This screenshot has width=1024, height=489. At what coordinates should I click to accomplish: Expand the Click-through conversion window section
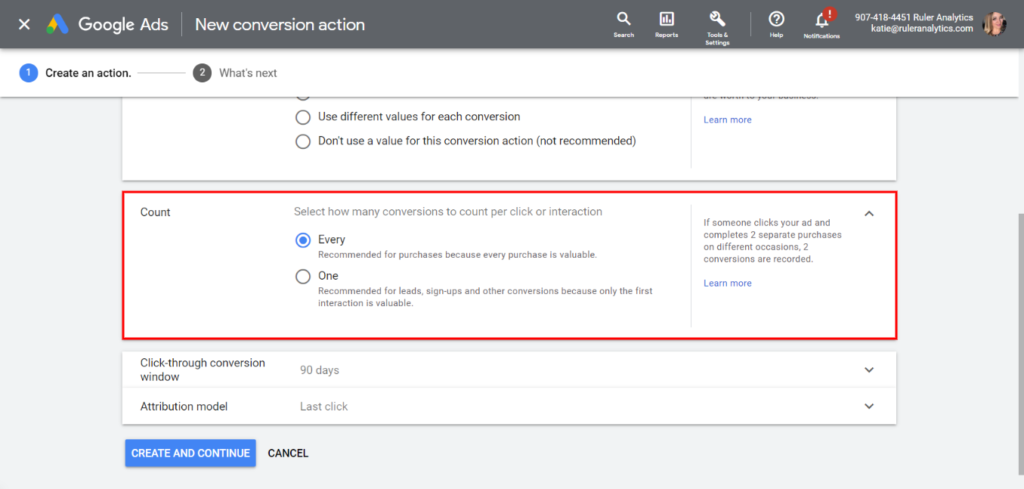point(869,370)
